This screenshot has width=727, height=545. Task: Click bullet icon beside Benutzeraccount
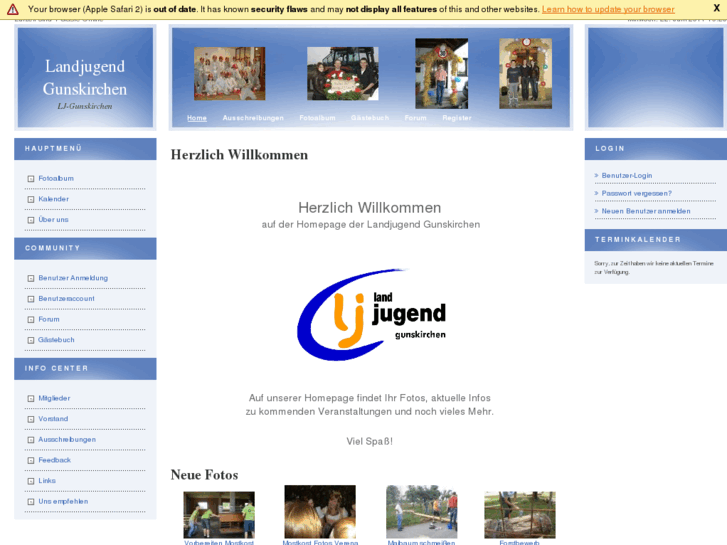click(31, 299)
